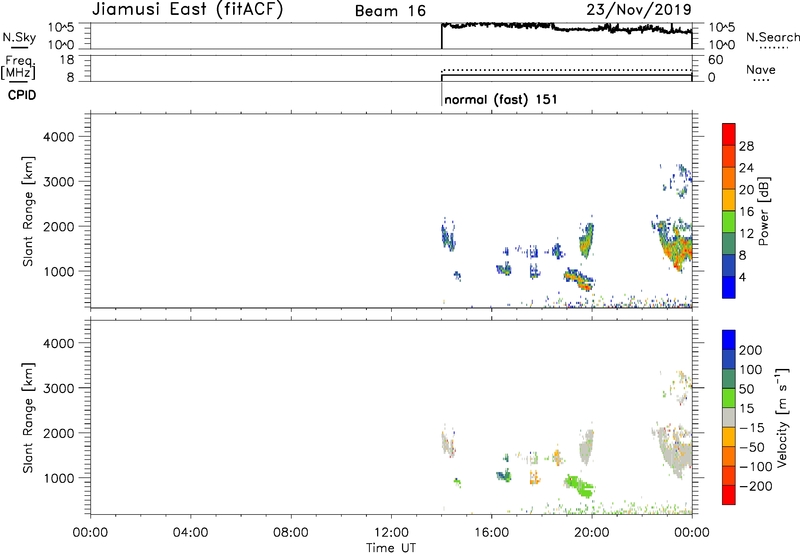This screenshot has width=800, height=554.
Task: Click the power panel's Slant Range [km] label
Action: coord(28,211)
